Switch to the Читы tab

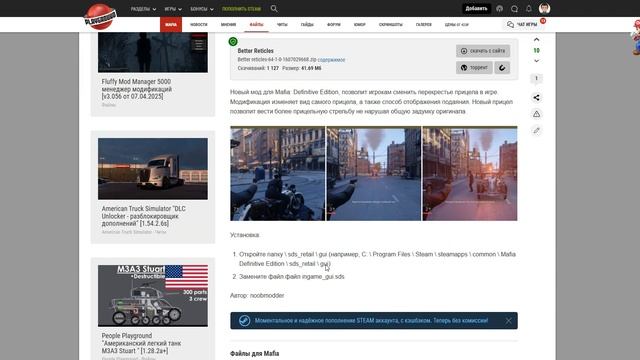[x=282, y=25]
